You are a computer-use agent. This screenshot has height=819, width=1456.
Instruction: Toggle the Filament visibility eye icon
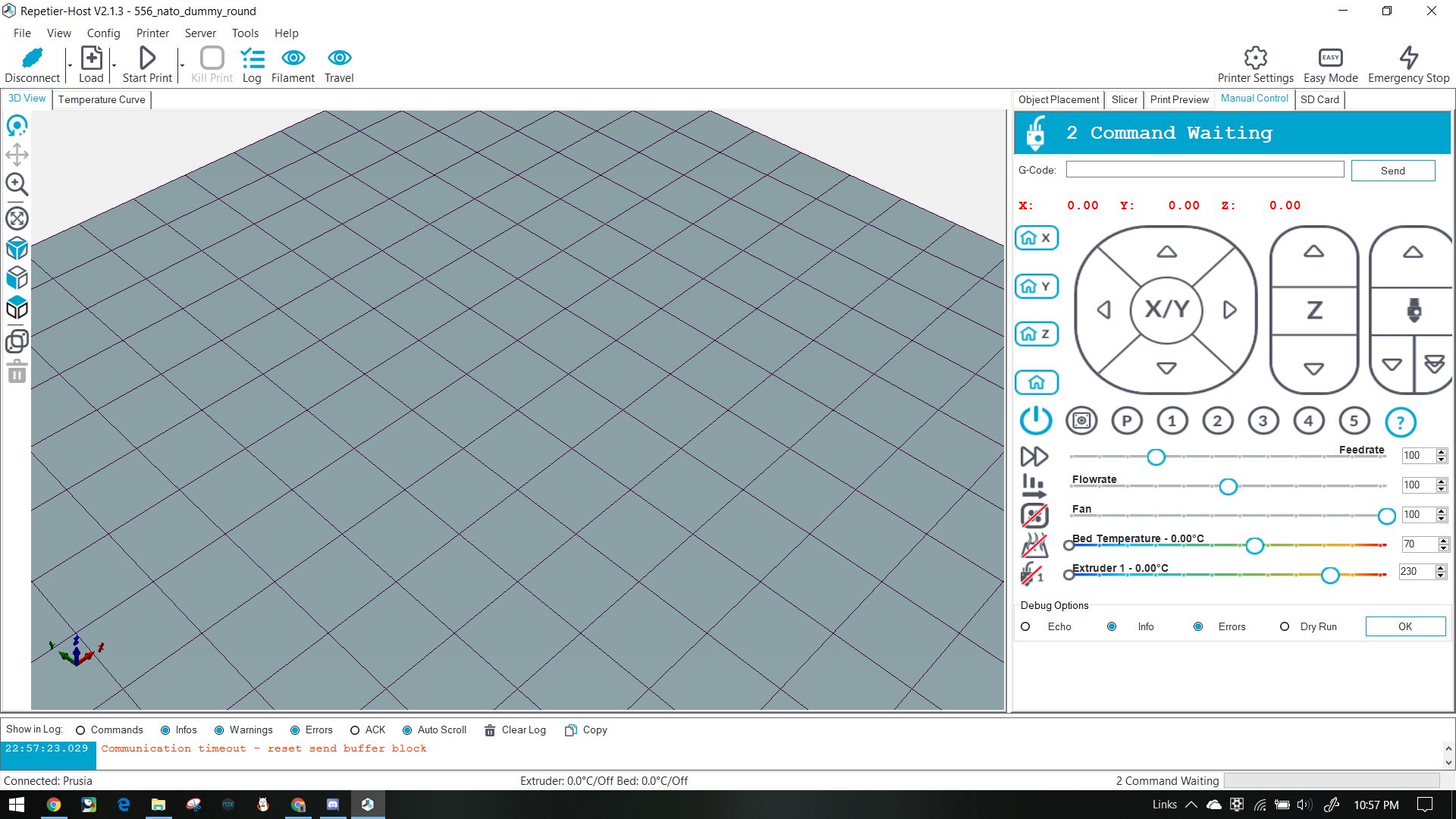click(x=293, y=58)
